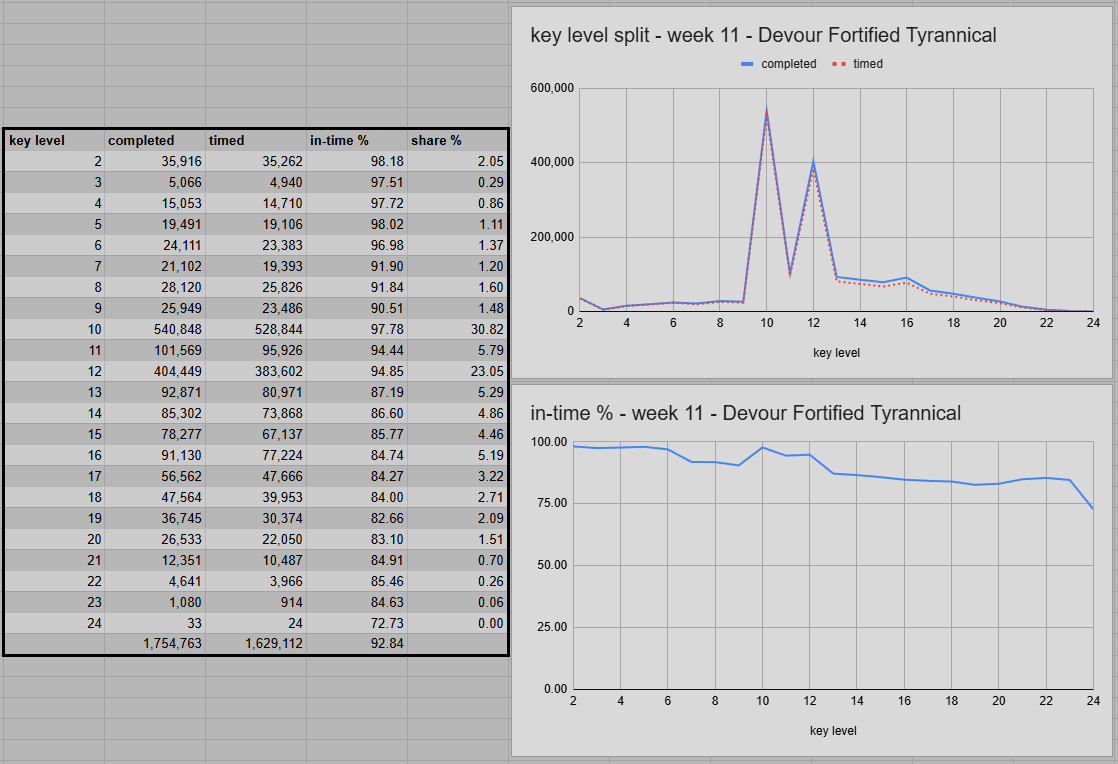Image resolution: width=1118 pixels, height=764 pixels.
Task: Click the in-time cell showing 72.73
Action: [x=357, y=623]
